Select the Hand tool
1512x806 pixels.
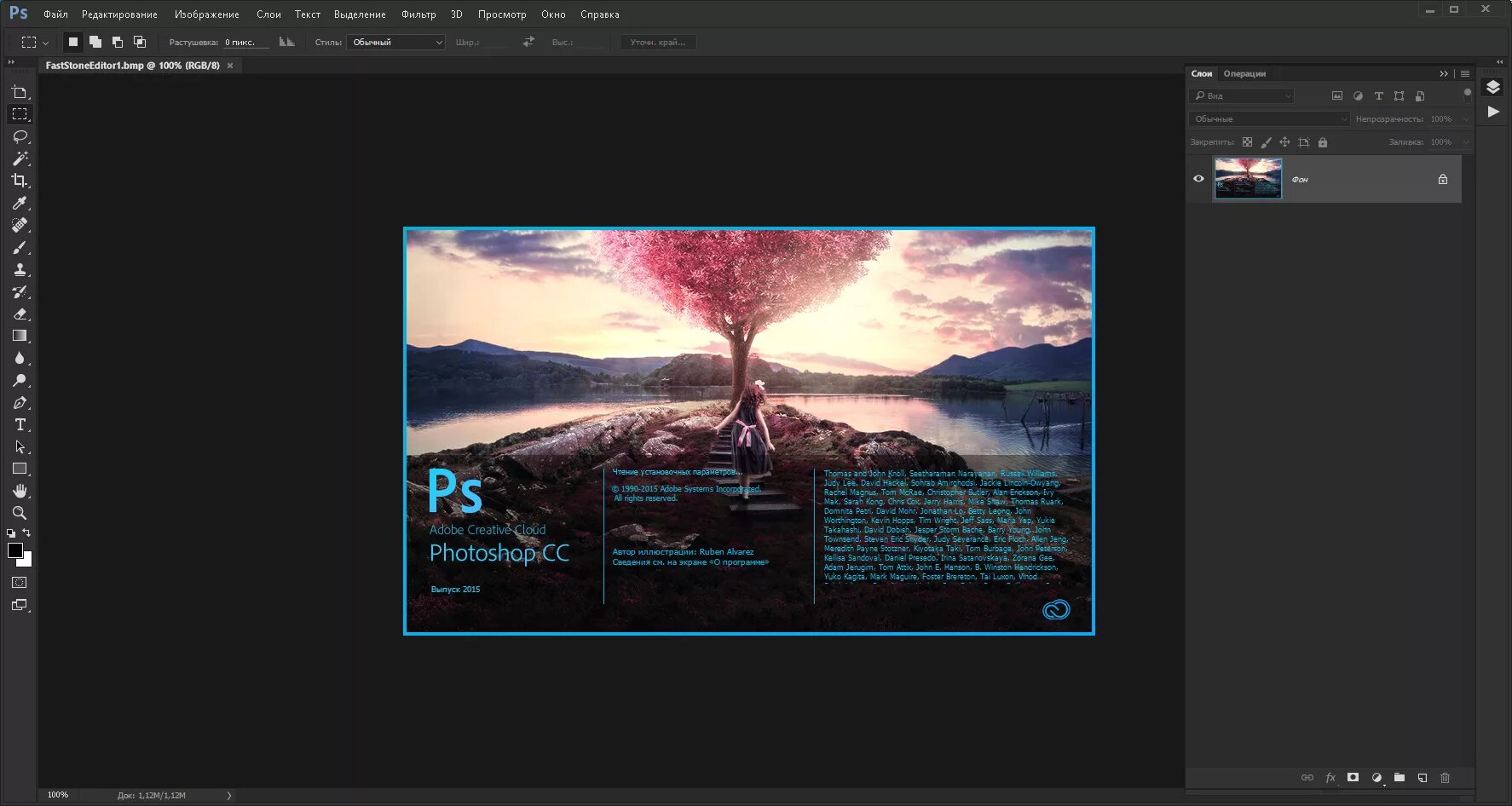point(20,491)
